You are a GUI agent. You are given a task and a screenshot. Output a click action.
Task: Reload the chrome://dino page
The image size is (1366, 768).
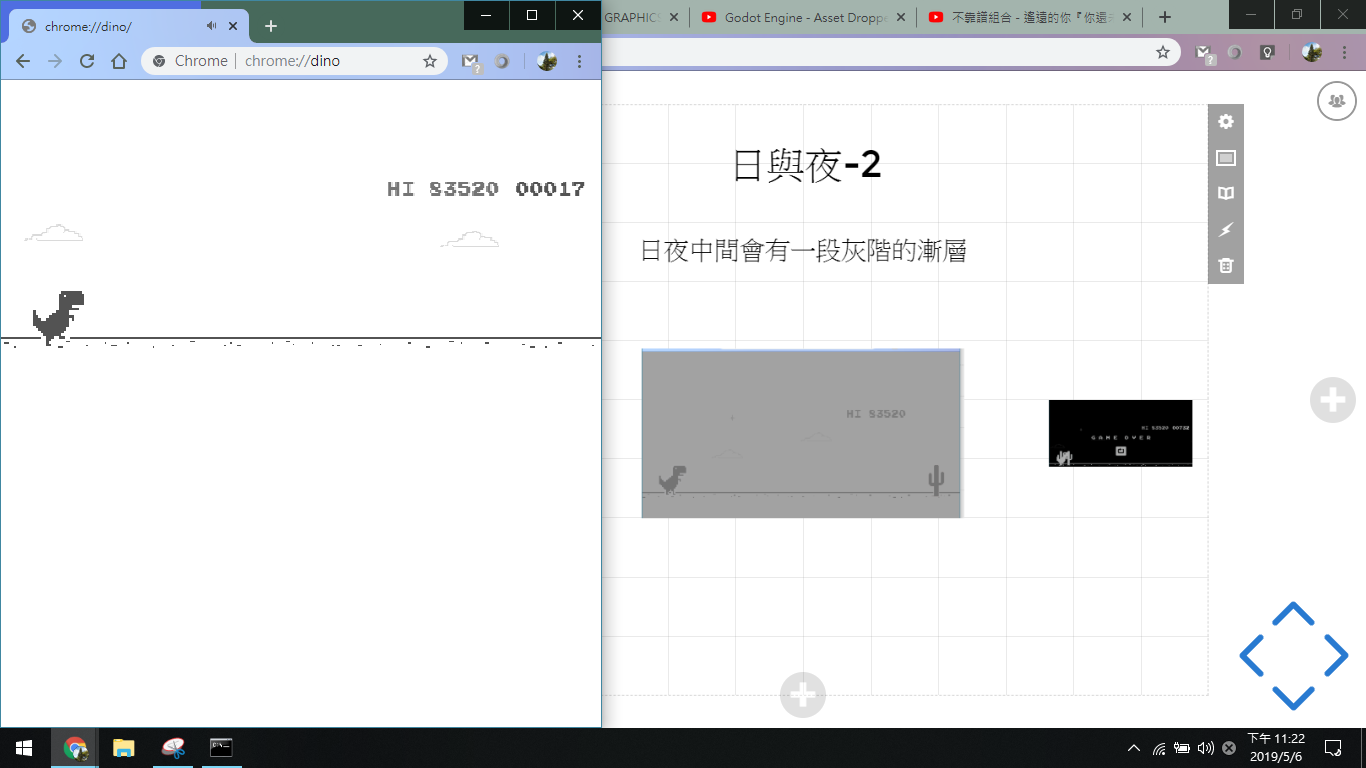87,61
